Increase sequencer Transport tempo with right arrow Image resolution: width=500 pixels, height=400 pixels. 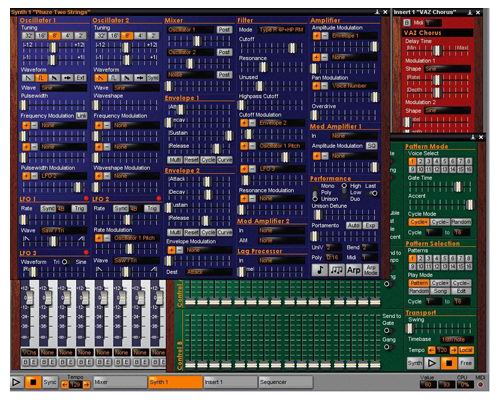453,350
